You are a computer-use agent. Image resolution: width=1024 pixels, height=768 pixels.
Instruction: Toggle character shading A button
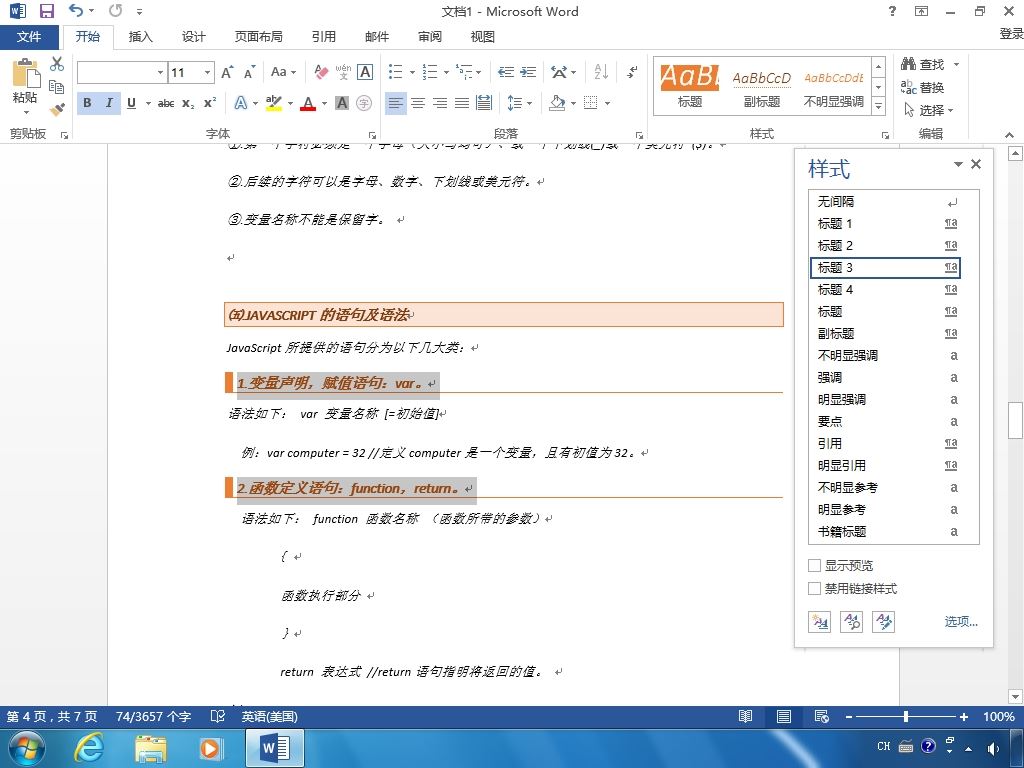pyautogui.click(x=342, y=103)
